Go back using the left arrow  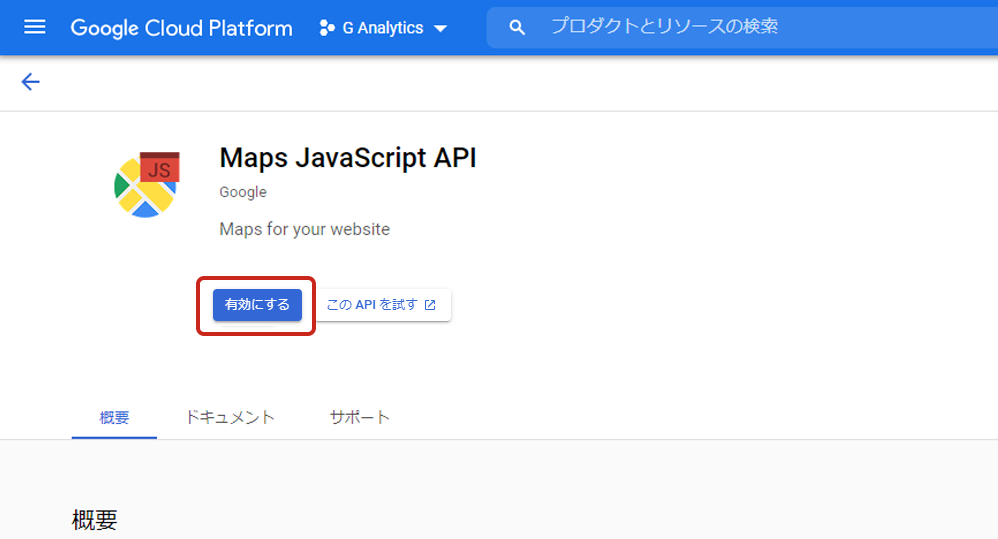[x=30, y=82]
